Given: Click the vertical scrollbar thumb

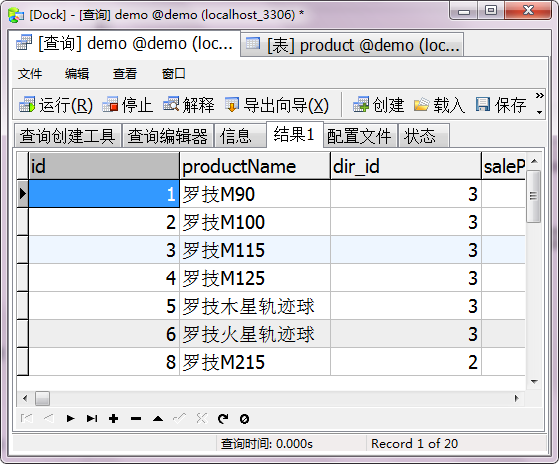Looking at the screenshot, I should (534, 196).
